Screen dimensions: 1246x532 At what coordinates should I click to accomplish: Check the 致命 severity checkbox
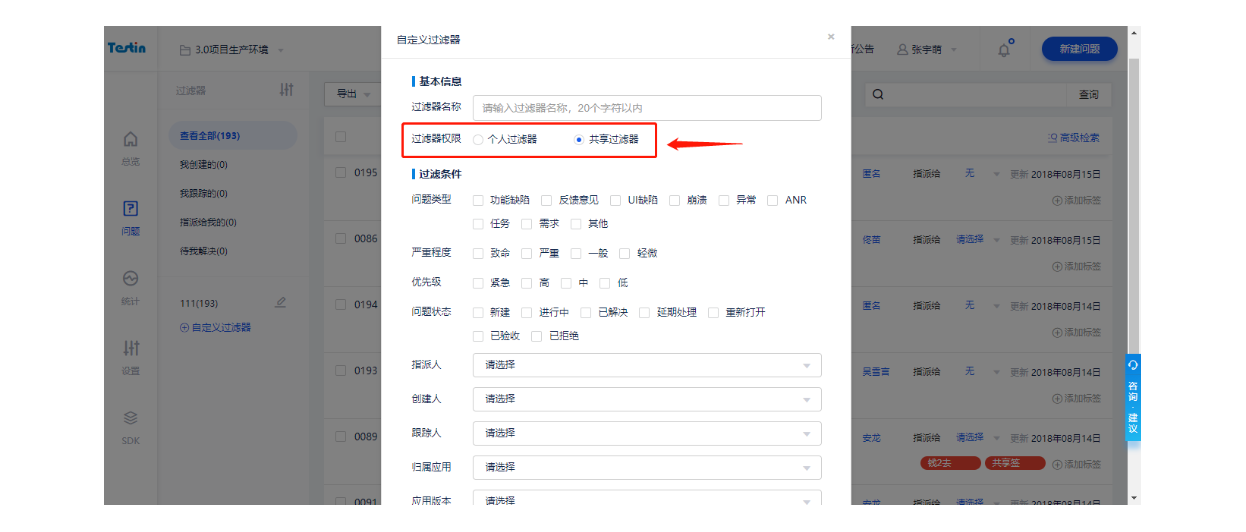click(478, 254)
